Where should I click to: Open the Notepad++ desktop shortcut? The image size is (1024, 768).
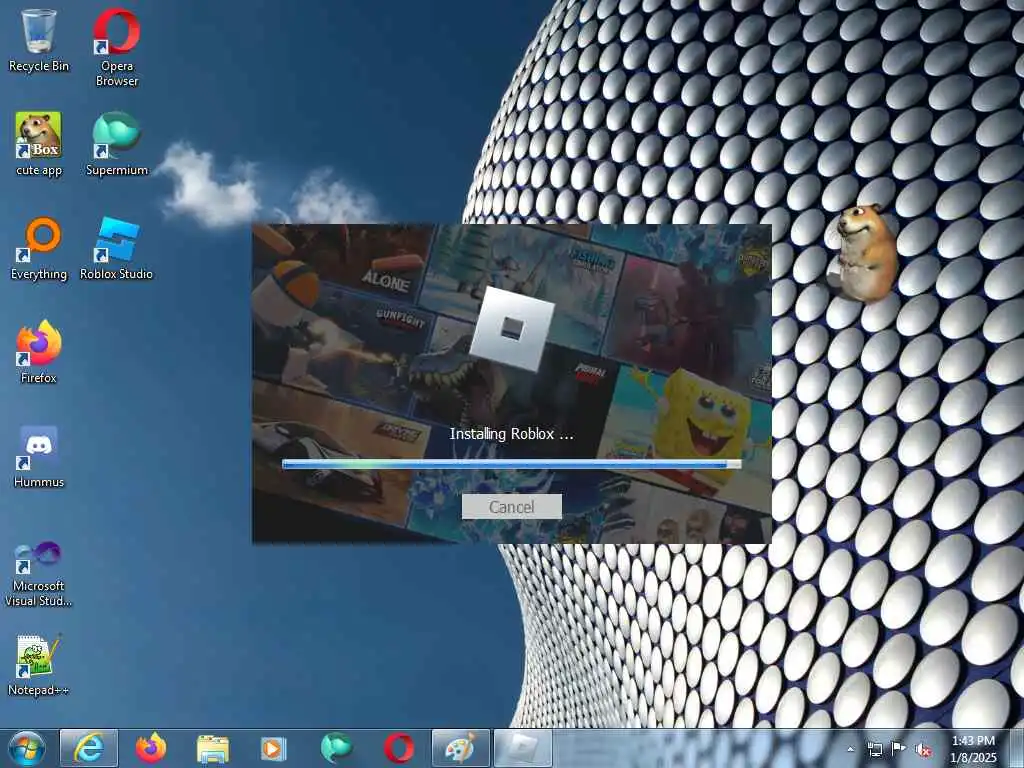coord(39,665)
